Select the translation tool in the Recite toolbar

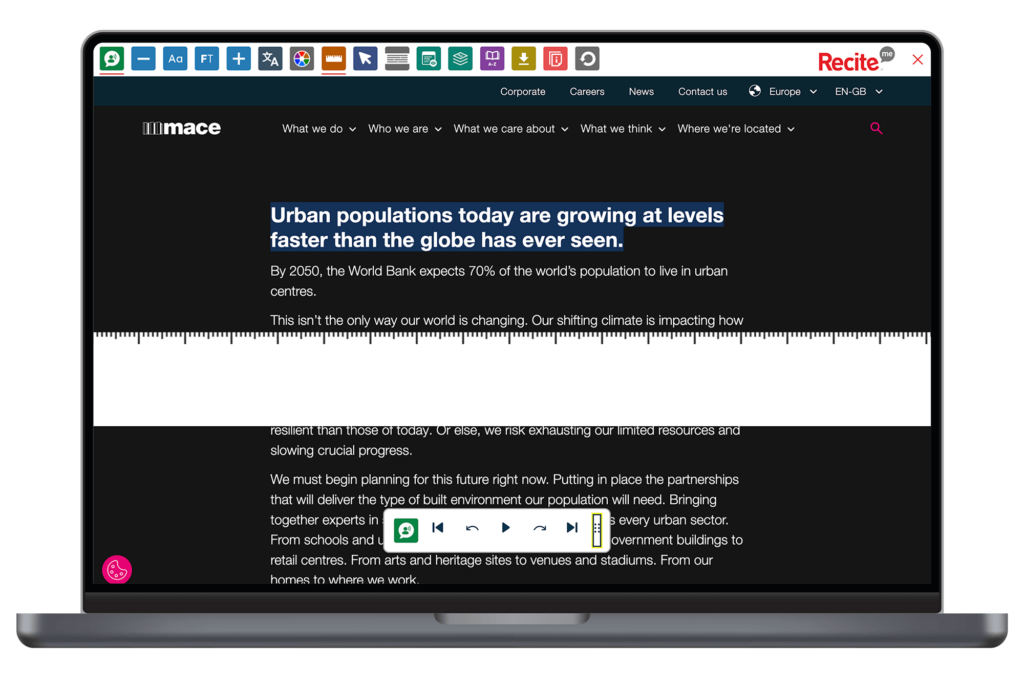[270, 58]
